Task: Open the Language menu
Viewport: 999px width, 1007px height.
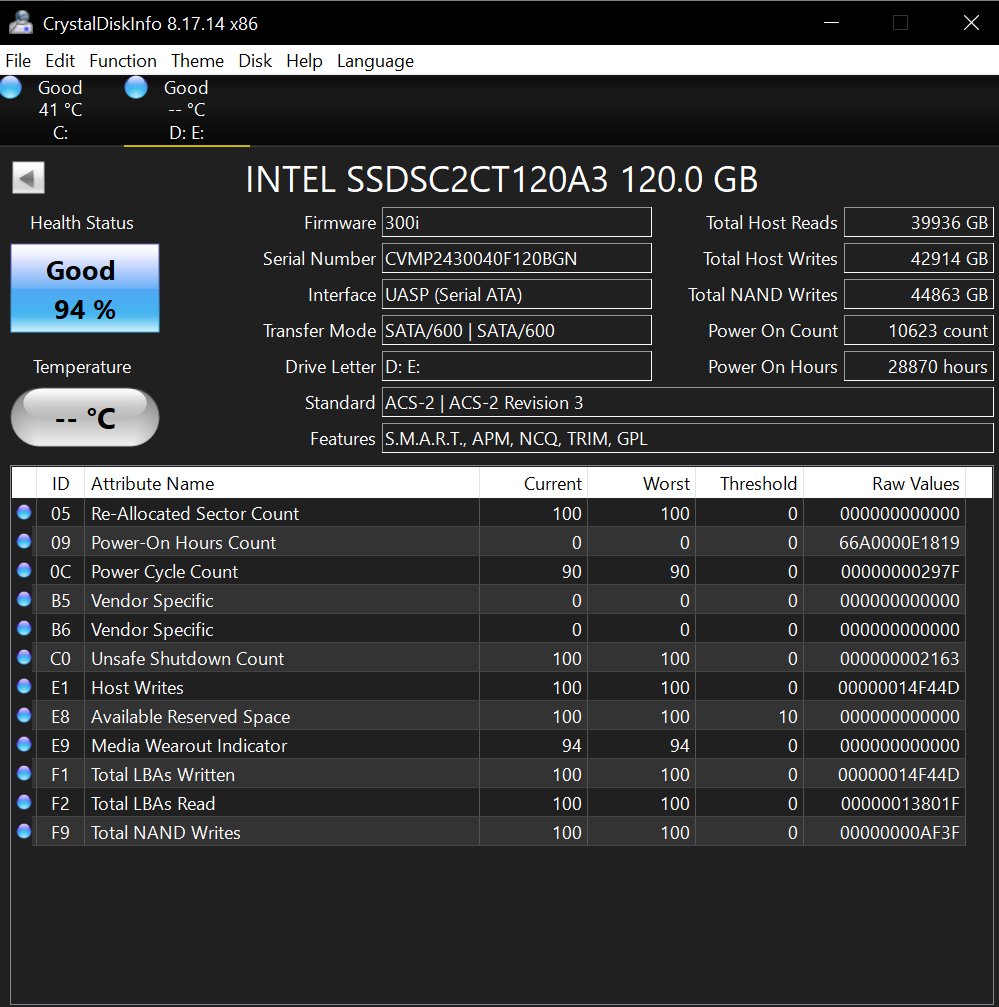Action: point(375,61)
